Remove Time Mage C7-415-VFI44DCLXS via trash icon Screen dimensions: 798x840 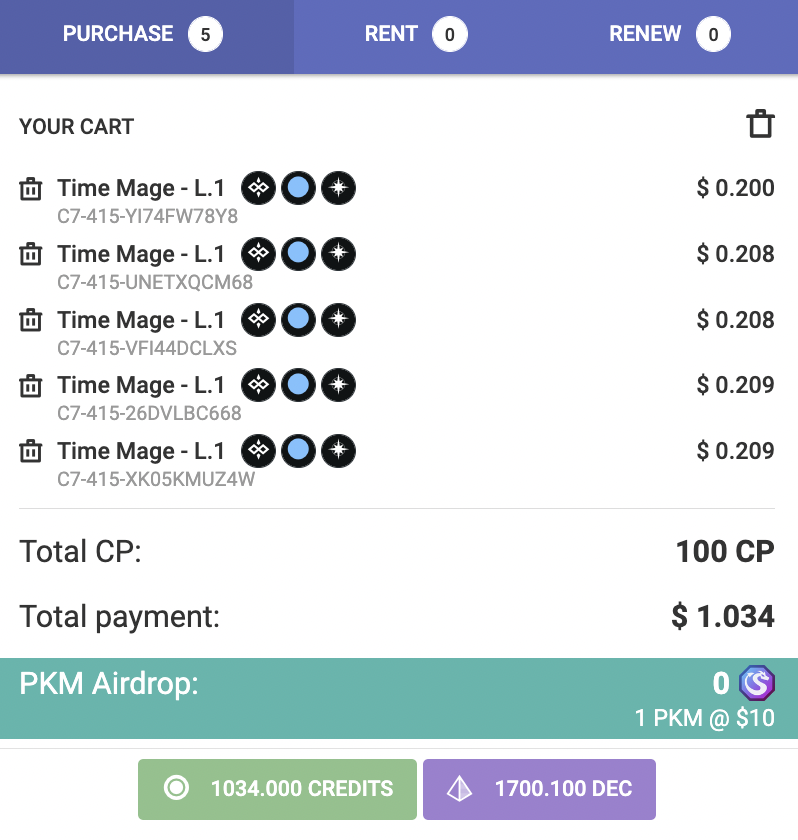31,320
